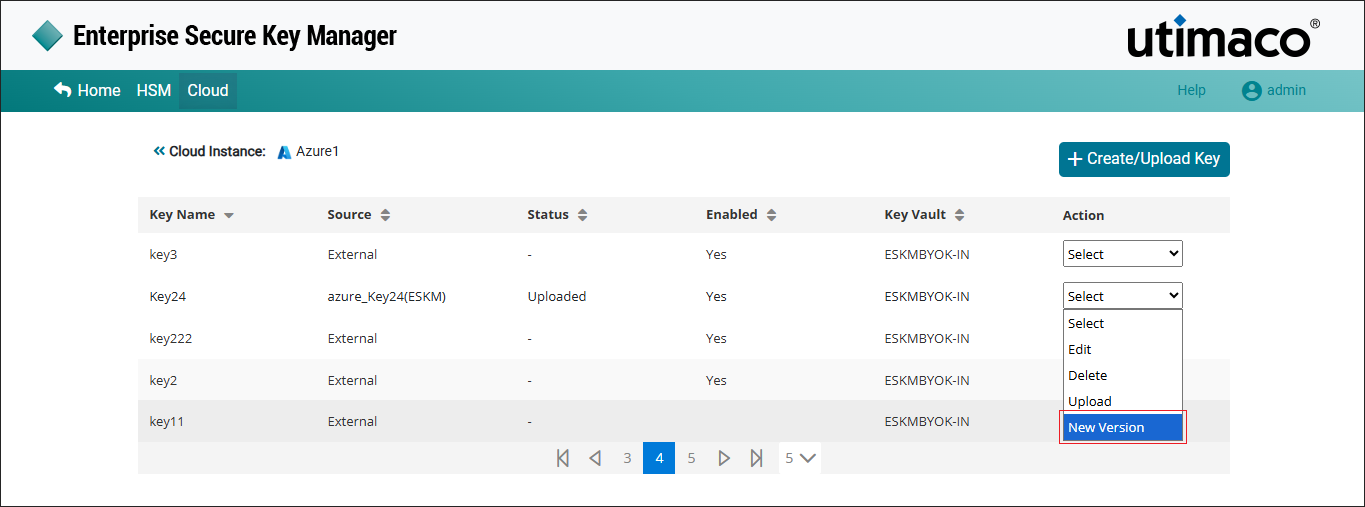
Task: Sort by Key Name using its arrow
Action: coord(229,215)
